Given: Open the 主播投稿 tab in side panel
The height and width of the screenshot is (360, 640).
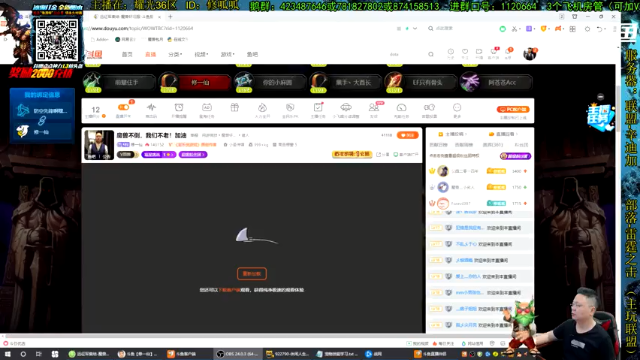Looking at the screenshot, I should [452, 134].
